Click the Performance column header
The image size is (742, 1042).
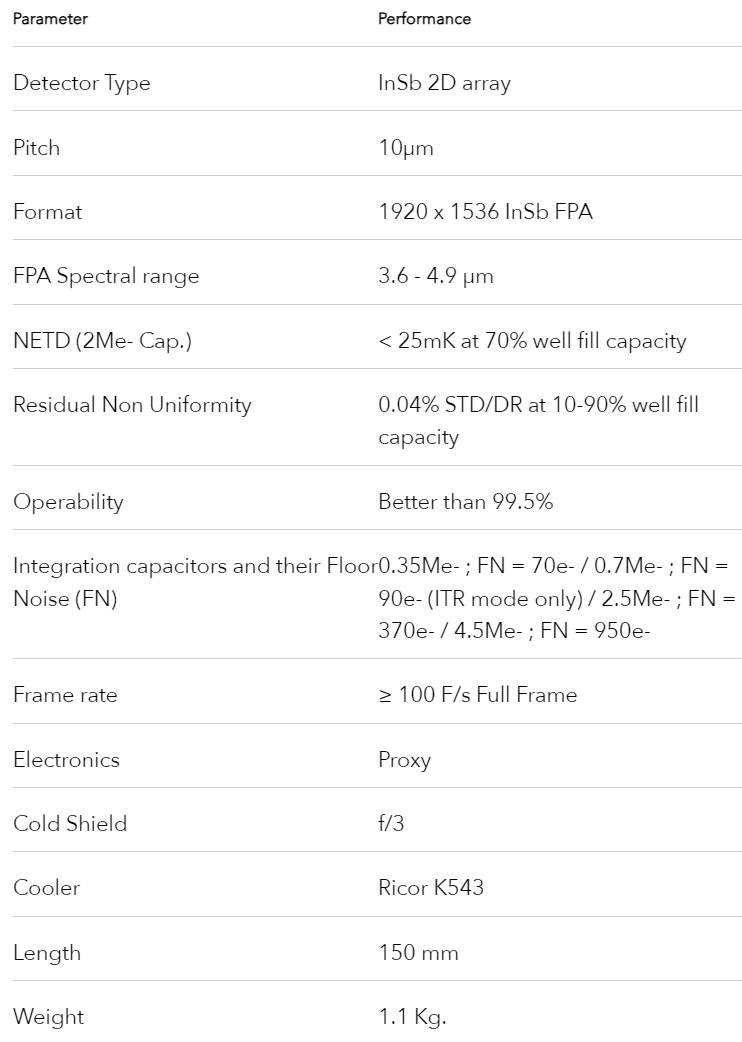coord(424,19)
